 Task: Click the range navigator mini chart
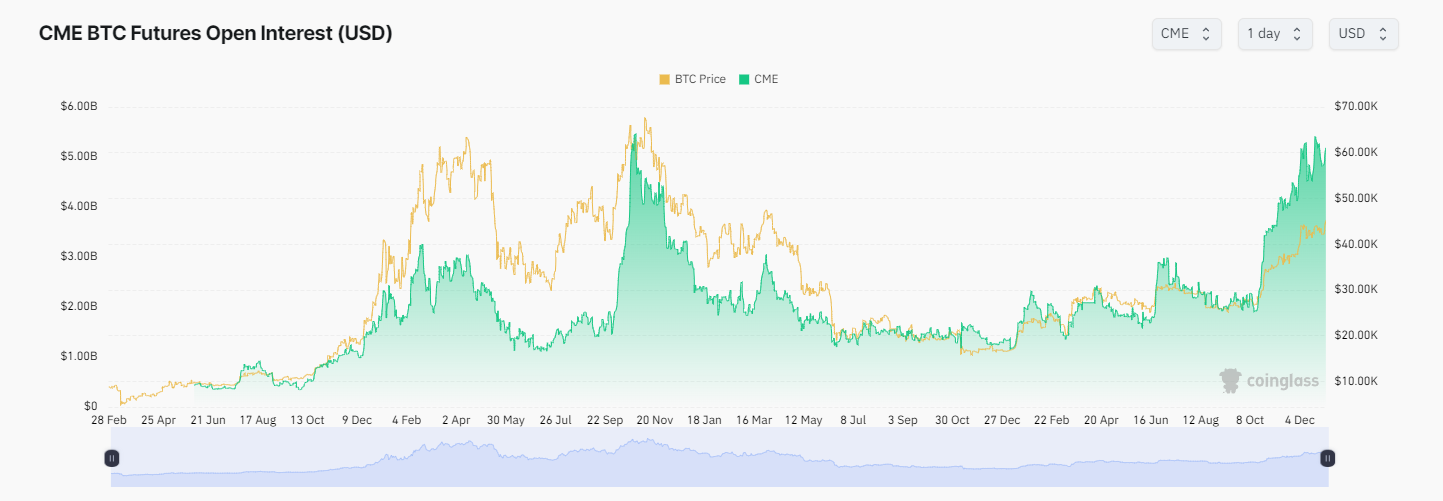[720, 458]
